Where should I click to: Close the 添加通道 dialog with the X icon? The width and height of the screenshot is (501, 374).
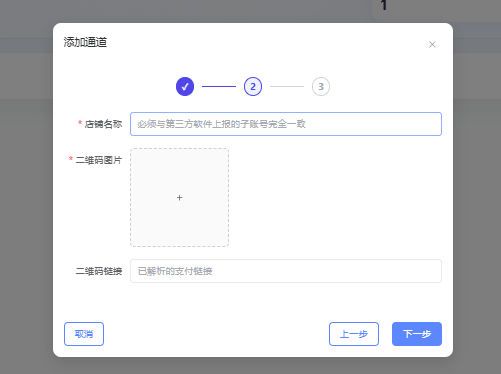point(432,44)
